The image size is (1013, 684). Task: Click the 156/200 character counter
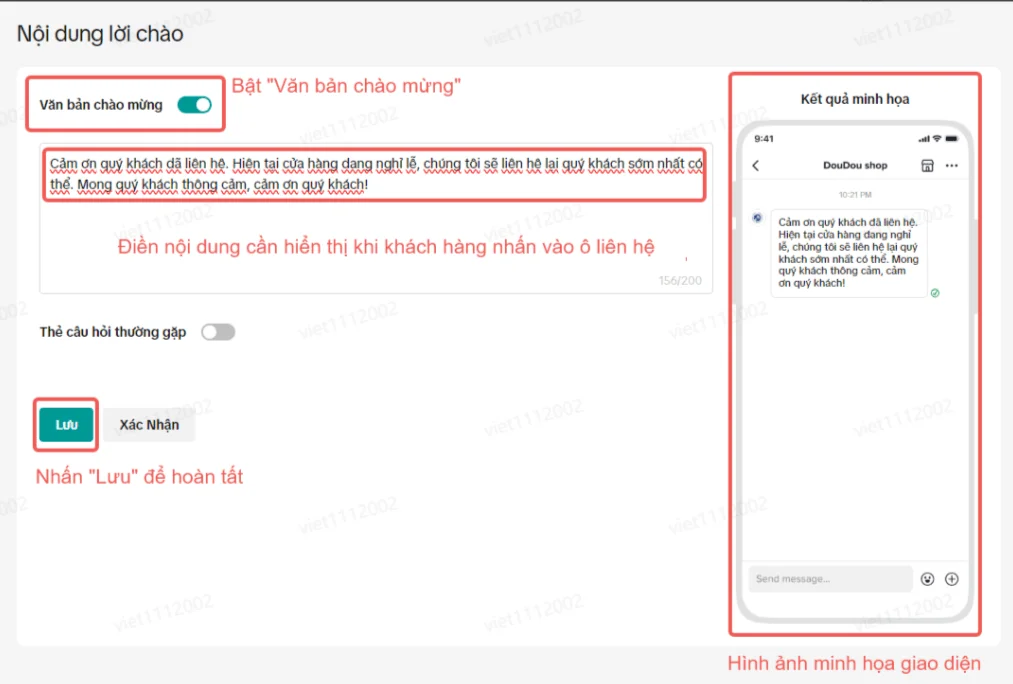coord(680,280)
